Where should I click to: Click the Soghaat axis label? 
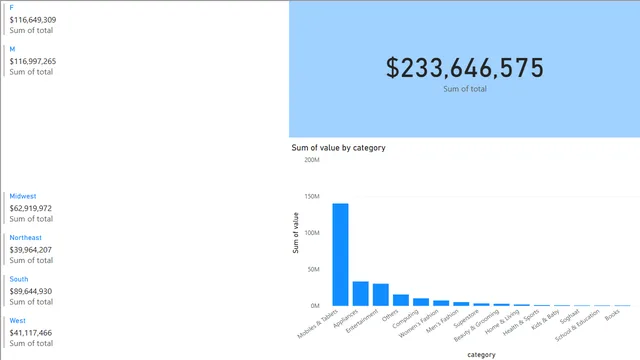569,317
